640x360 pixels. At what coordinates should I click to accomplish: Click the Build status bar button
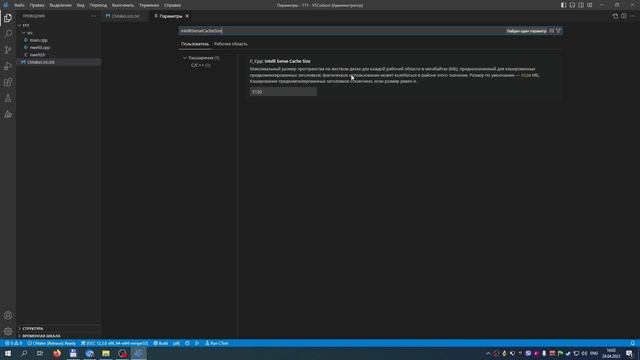161,343
